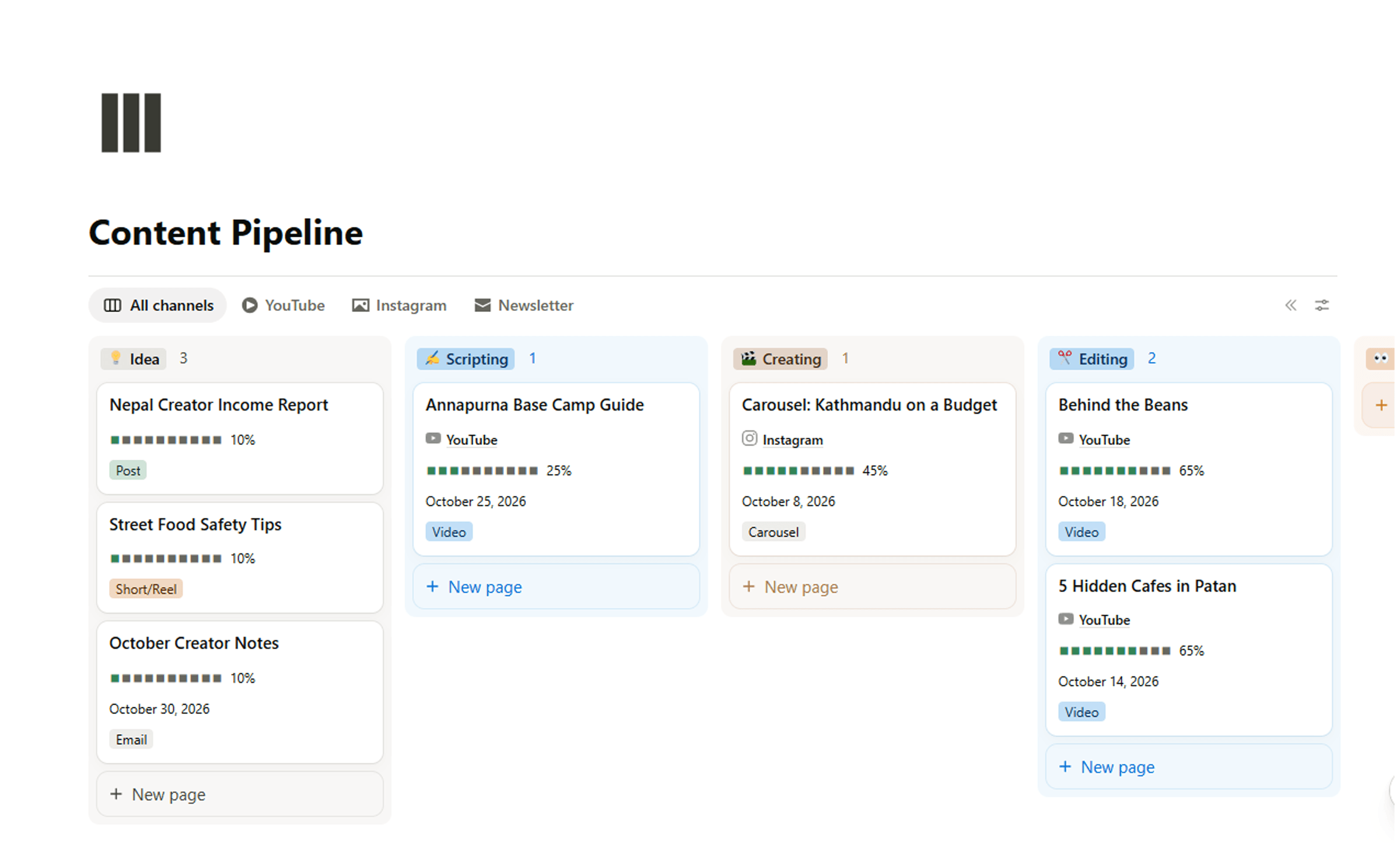The height and width of the screenshot is (866, 1400).
Task: Open the Instagram view tab
Action: tap(400, 306)
